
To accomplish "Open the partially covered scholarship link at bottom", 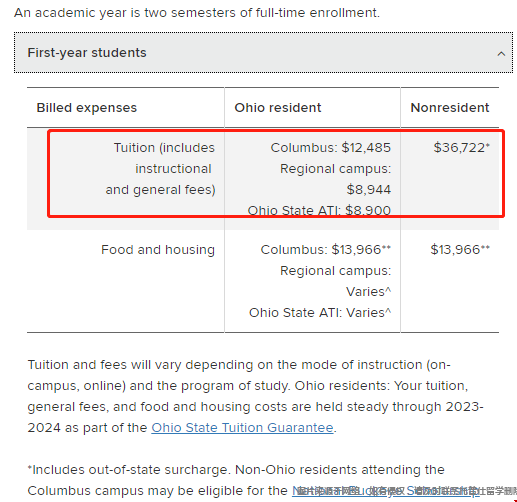I will (x=383, y=491).
